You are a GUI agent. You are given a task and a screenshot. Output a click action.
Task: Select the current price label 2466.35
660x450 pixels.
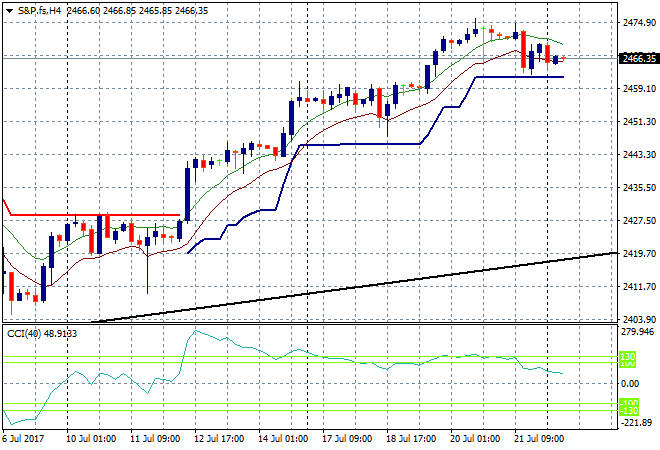click(x=639, y=59)
